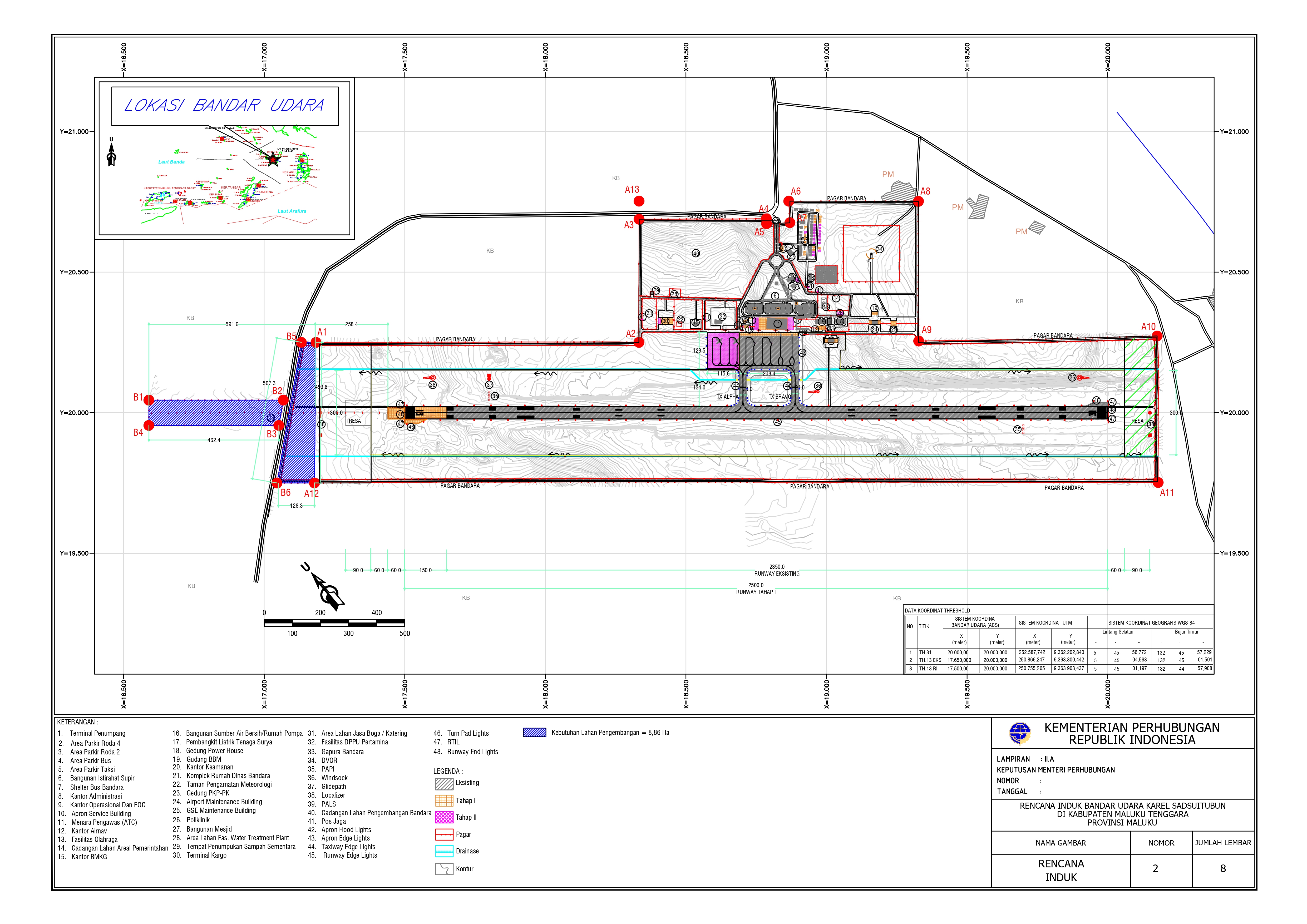Viewport: 1307px width, 924px height.
Task: Click the KETERANGAN heading
Action: [x=77, y=722]
